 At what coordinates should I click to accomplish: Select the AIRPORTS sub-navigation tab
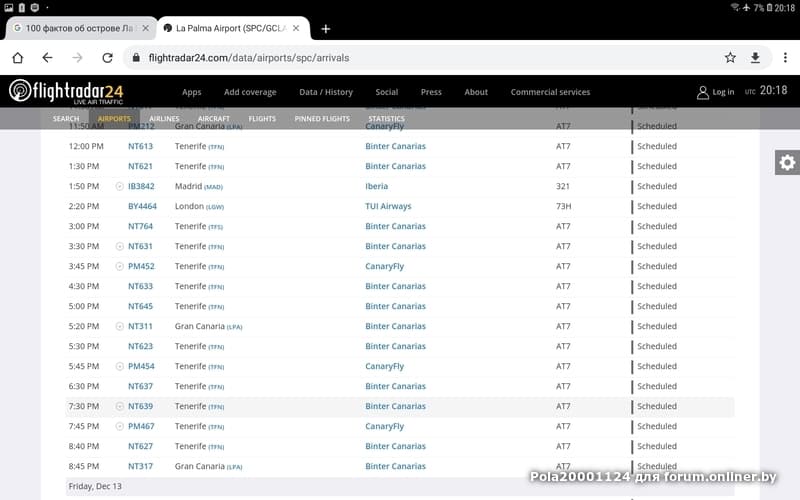(114, 118)
